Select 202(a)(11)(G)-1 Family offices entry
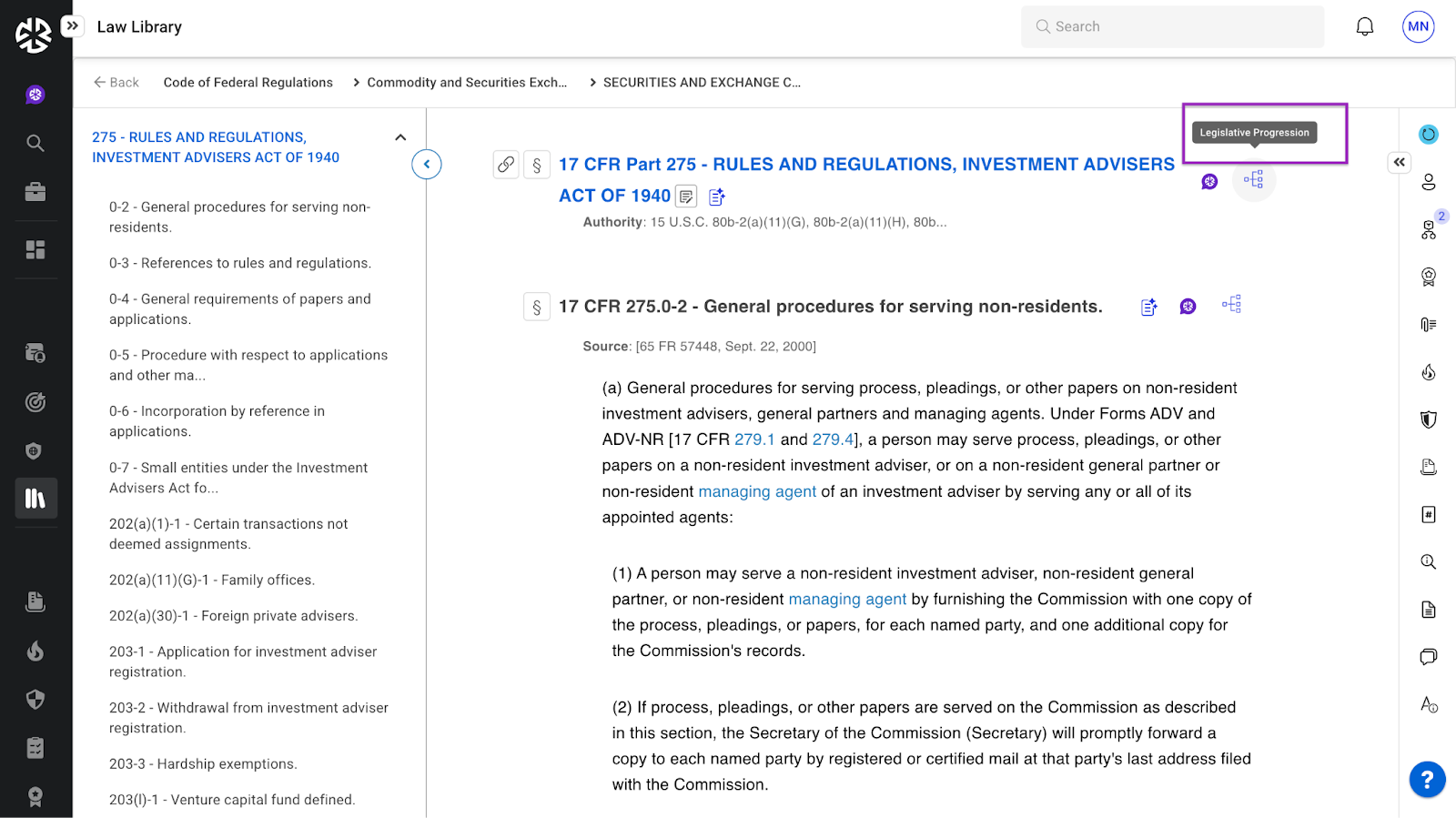This screenshot has width=1456, height=818. [x=211, y=581]
